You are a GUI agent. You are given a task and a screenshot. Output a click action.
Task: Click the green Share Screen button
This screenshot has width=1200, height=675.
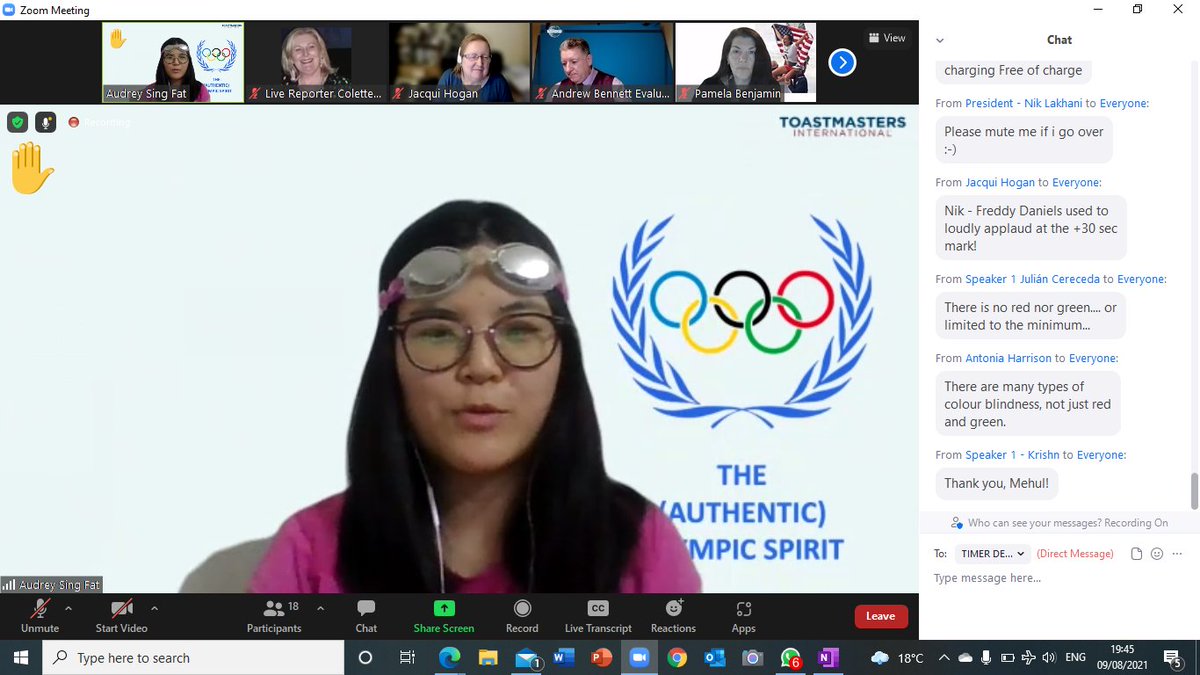(x=444, y=615)
